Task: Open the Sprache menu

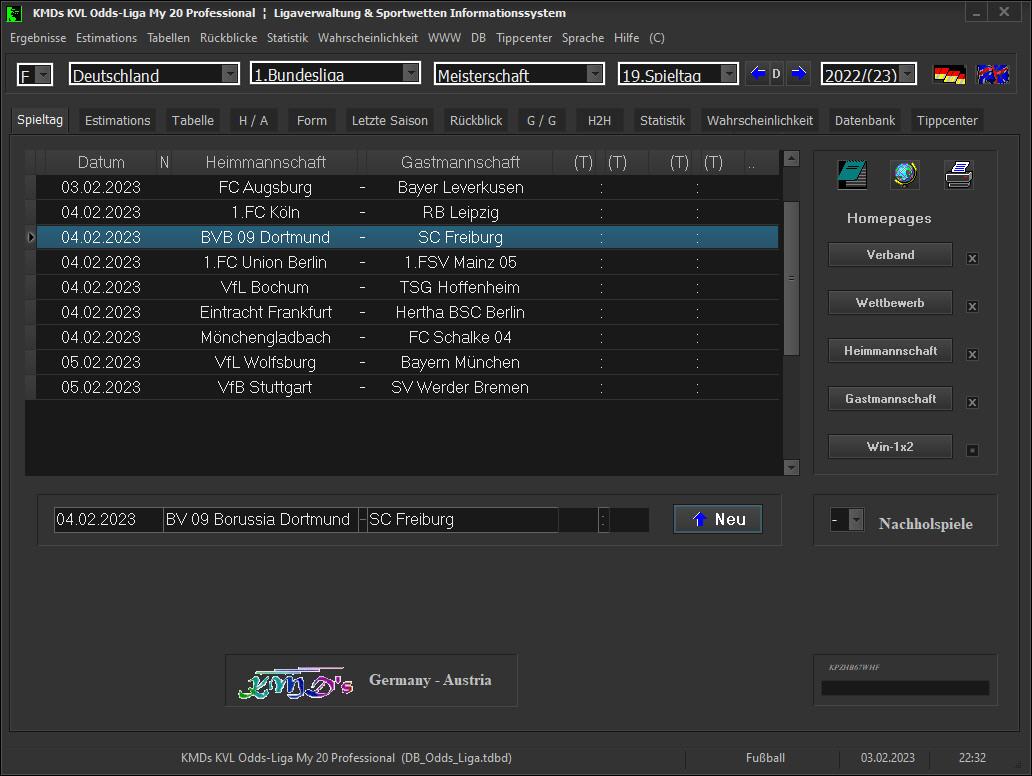Action: [583, 38]
